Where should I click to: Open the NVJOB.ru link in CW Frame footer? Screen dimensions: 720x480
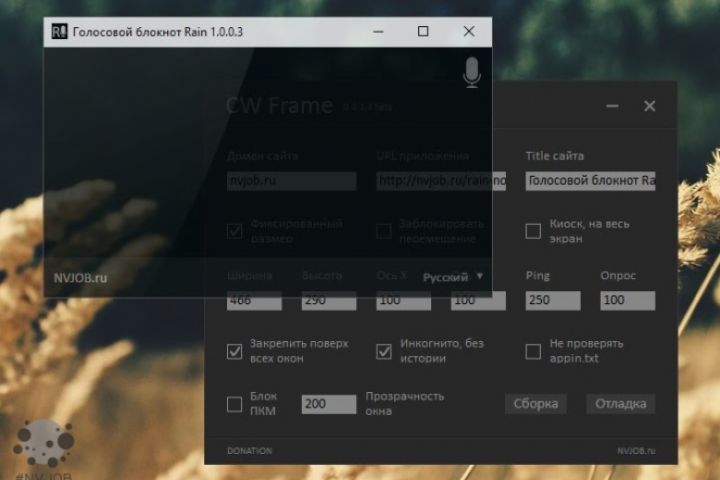636,451
